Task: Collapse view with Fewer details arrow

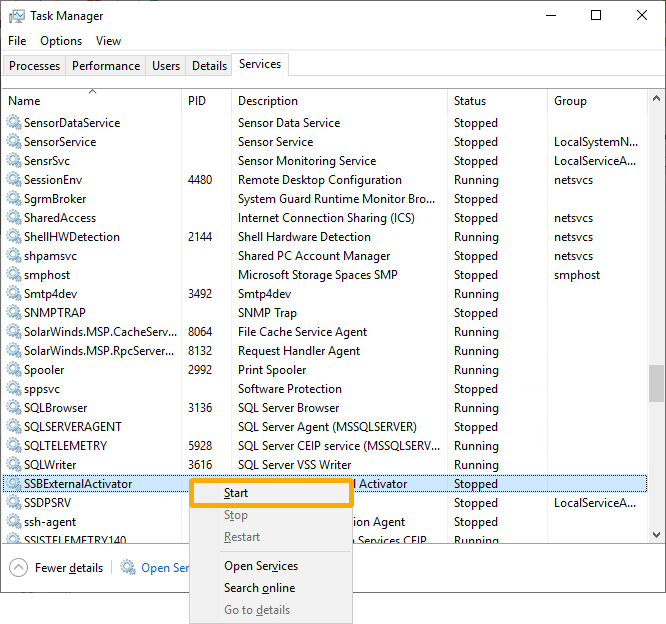Action: click(x=18, y=568)
